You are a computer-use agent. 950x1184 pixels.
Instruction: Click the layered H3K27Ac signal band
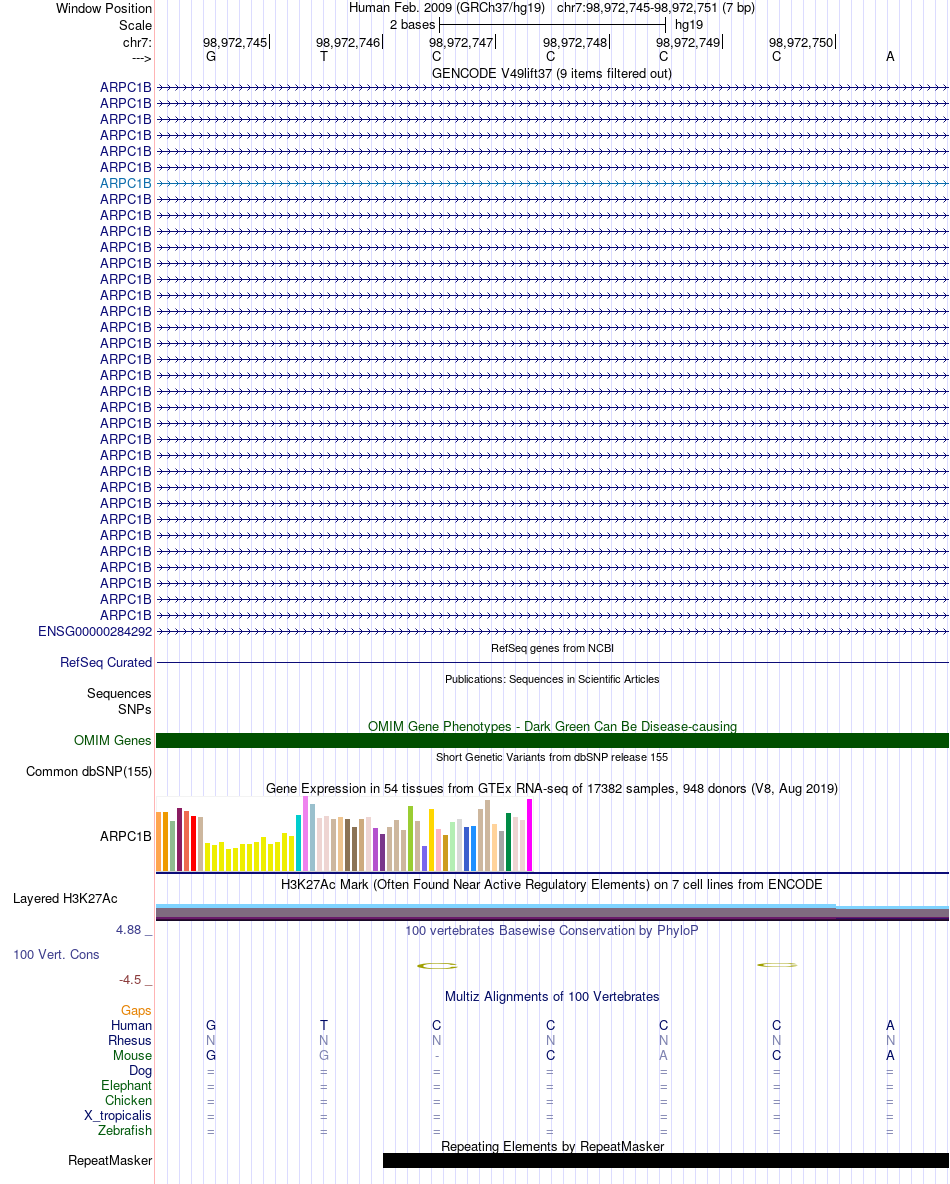[x=552, y=912]
